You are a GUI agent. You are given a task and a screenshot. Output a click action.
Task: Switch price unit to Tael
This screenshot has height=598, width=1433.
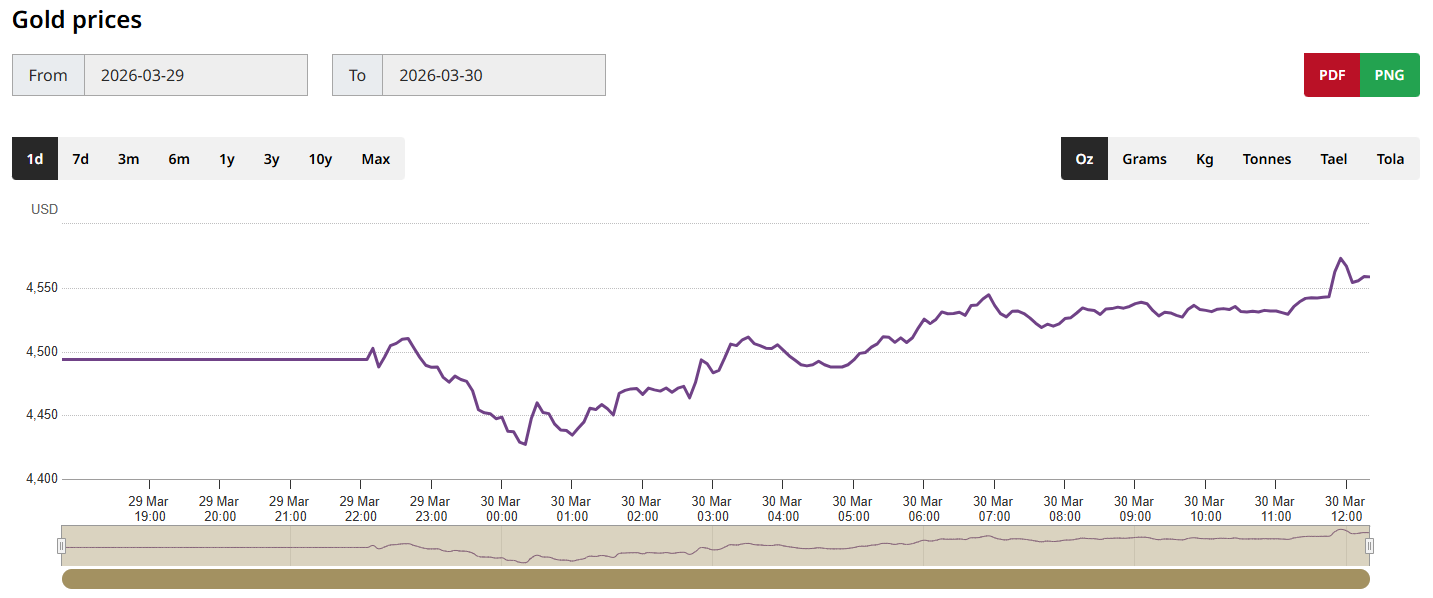(1334, 159)
